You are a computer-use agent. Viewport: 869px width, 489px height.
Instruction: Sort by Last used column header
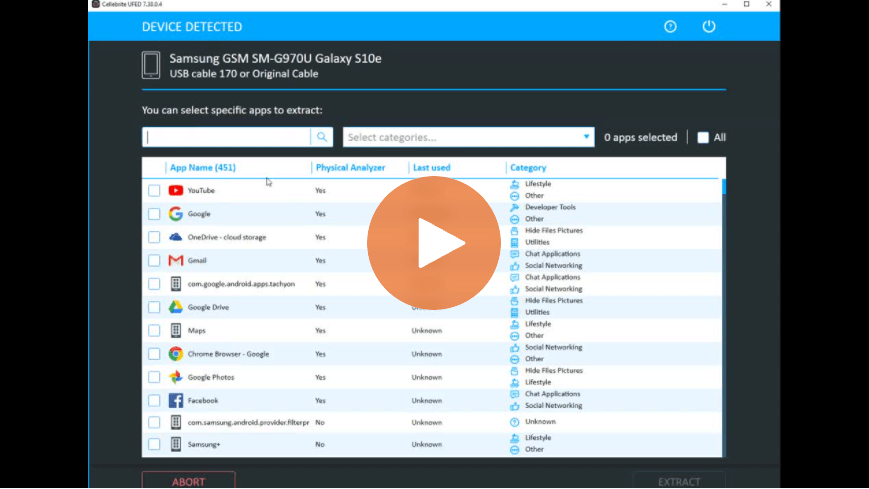(x=432, y=168)
